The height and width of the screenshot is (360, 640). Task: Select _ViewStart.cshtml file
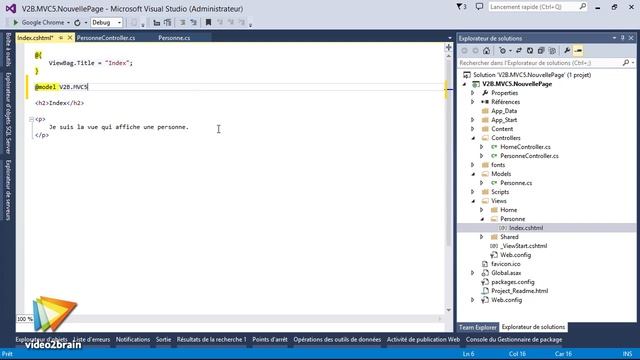[524, 246]
